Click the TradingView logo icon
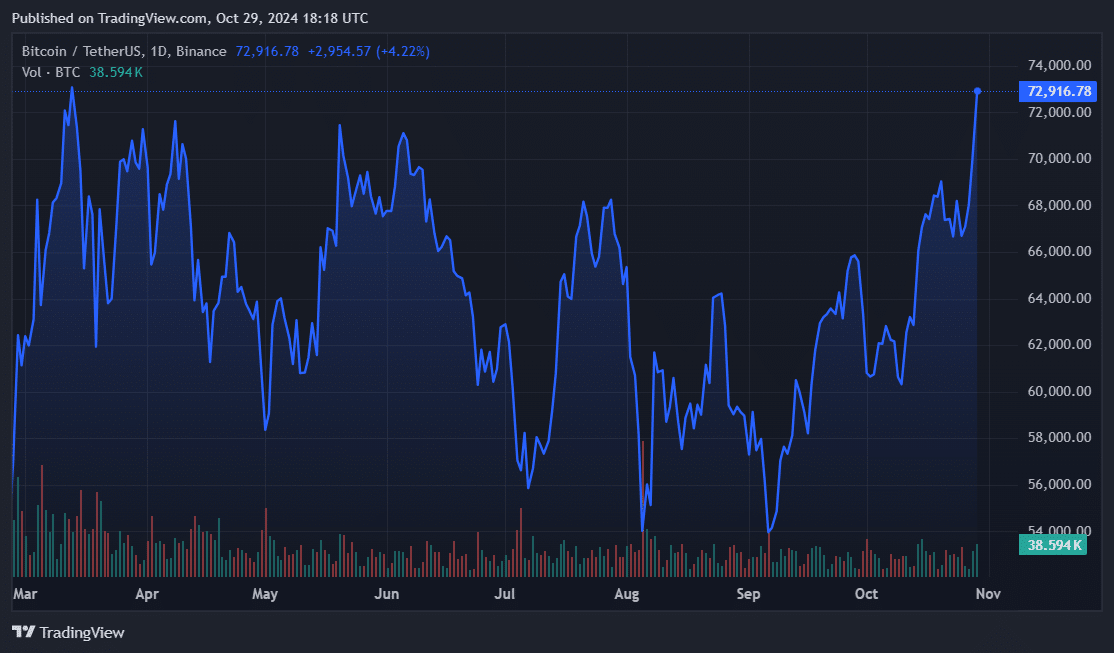The width and height of the screenshot is (1114, 653). (23, 632)
